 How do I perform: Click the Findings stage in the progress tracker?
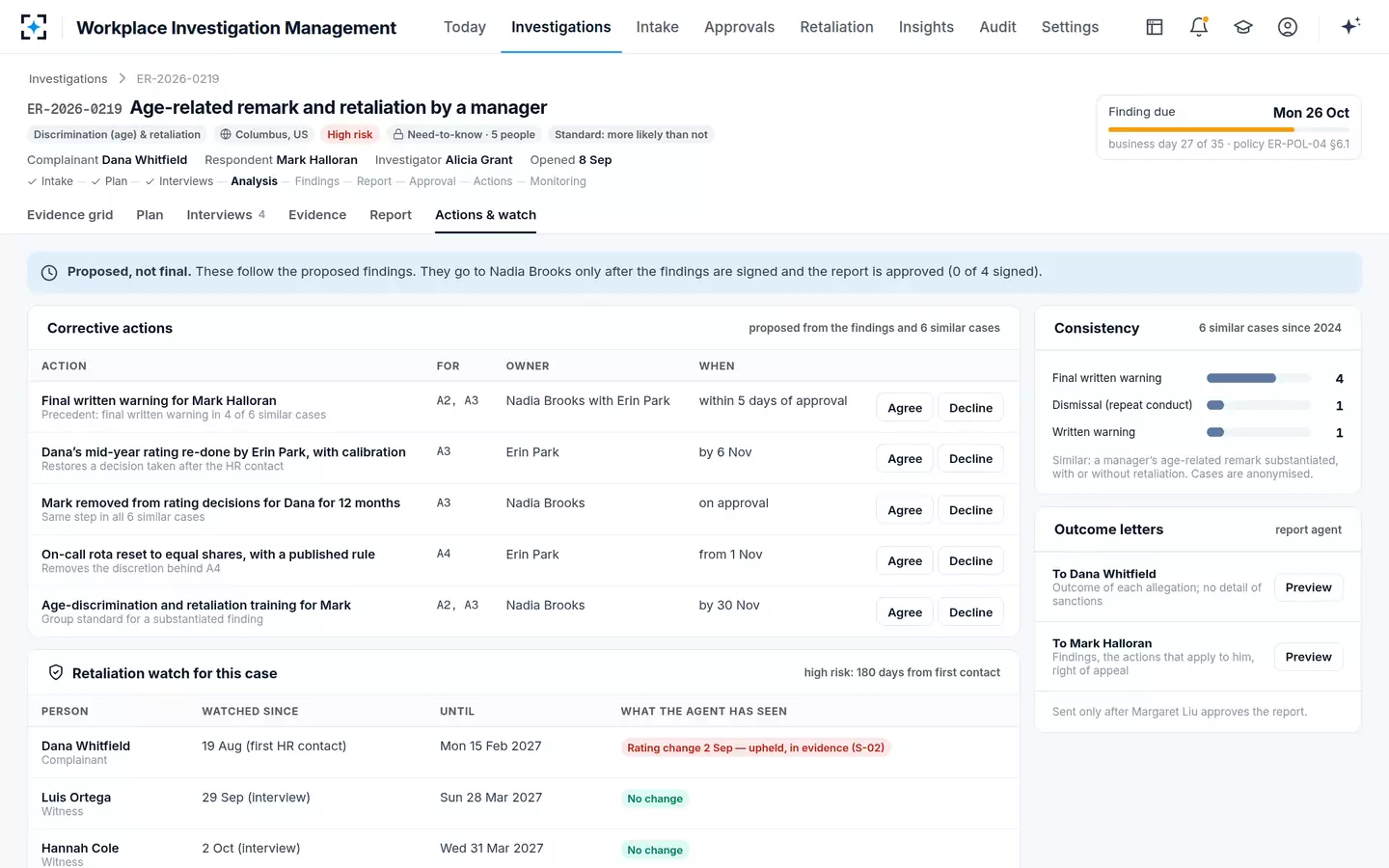click(317, 181)
